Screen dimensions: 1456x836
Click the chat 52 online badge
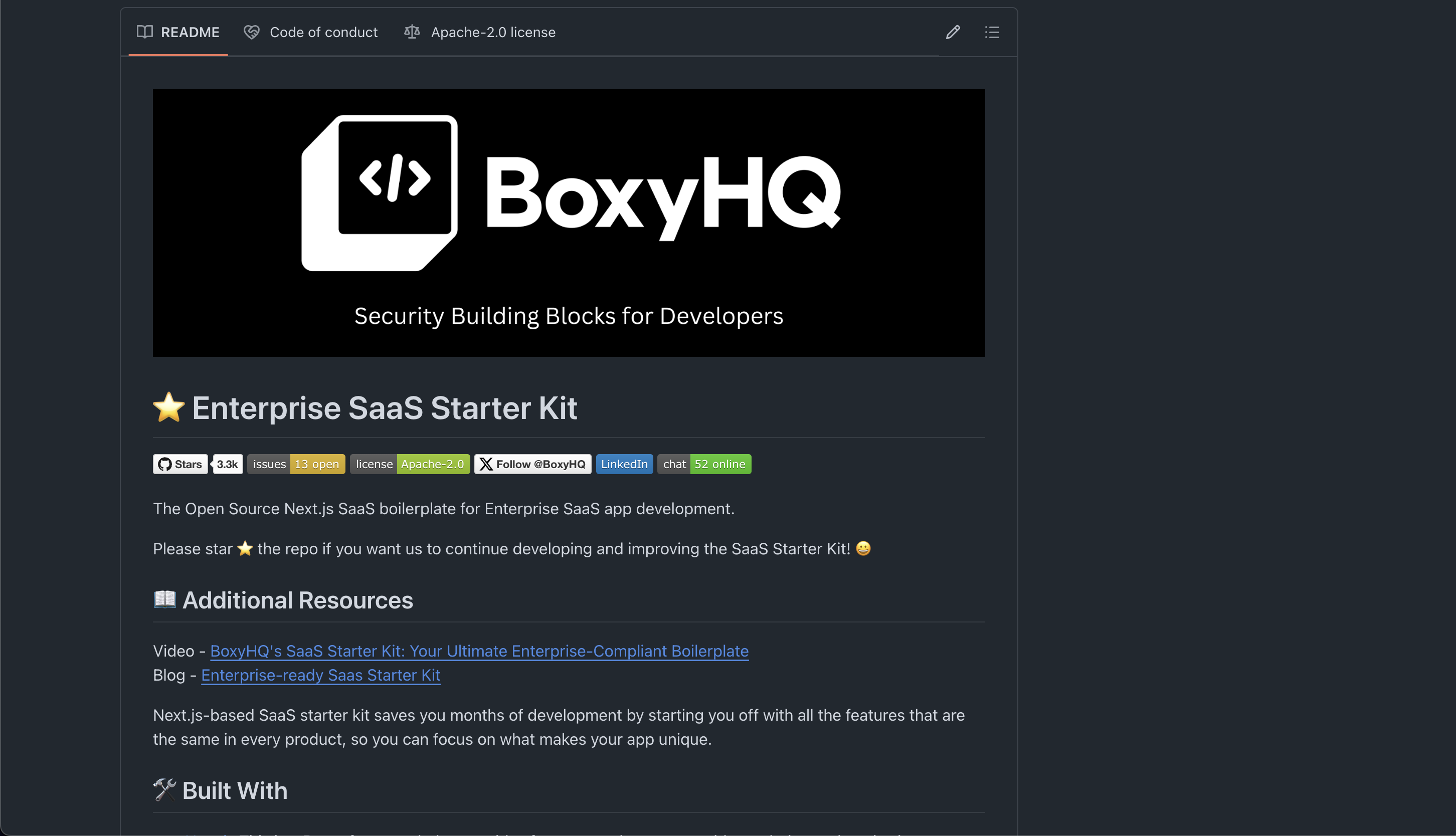pyautogui.click(x=704, y=464)
